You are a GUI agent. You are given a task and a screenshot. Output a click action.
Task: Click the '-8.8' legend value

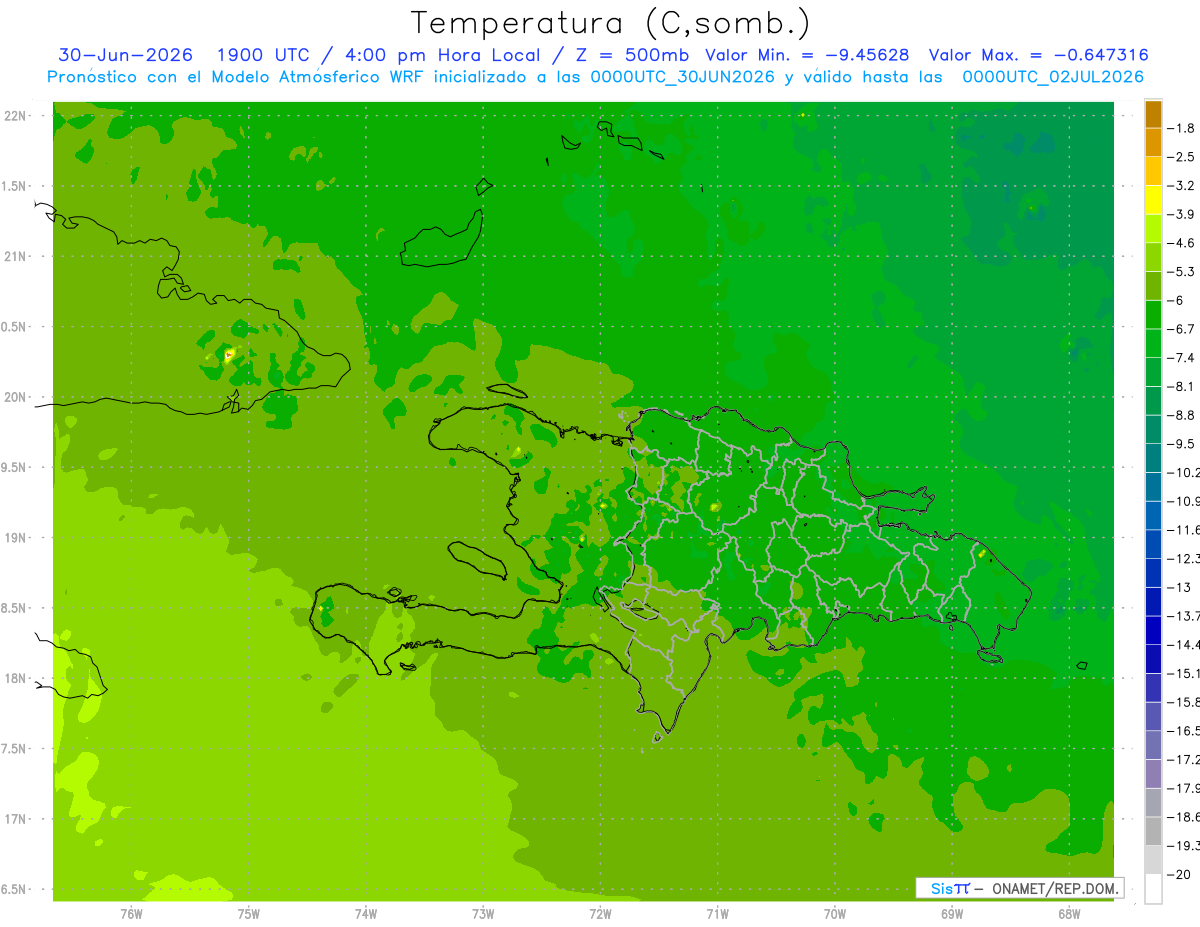coord(1180,415)
